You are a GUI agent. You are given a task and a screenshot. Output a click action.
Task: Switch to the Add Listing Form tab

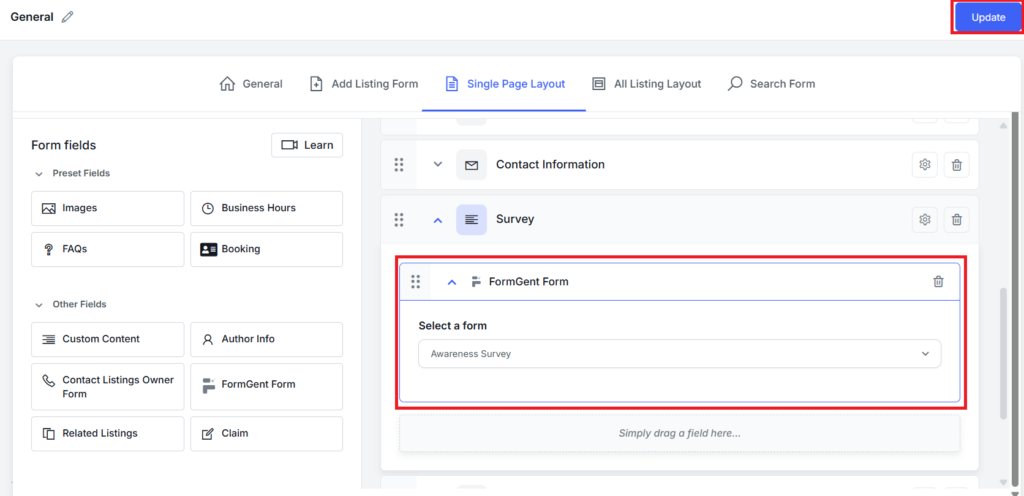pos(364,84)
